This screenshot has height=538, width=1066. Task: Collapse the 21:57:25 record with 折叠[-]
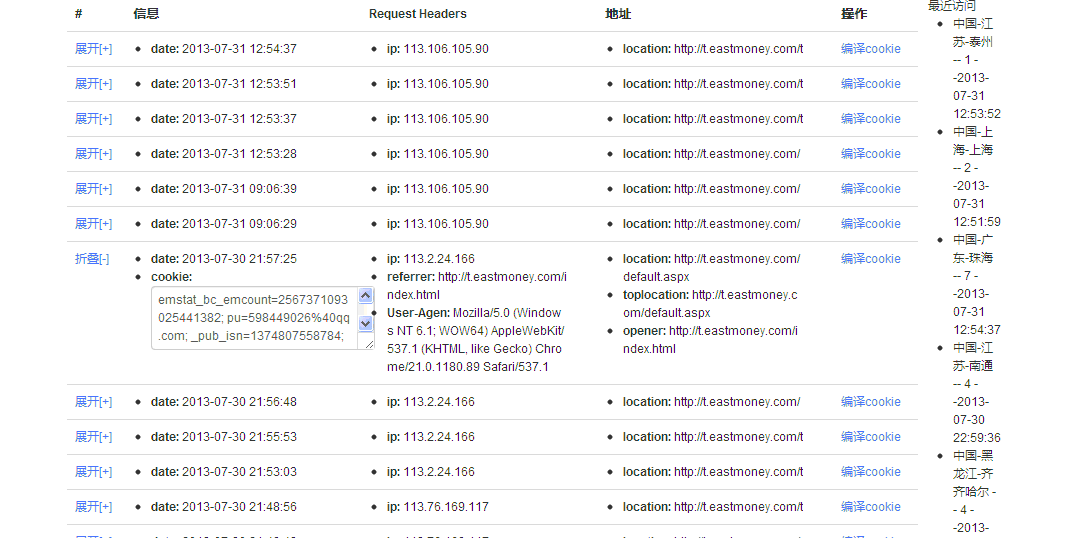point(92,259)
